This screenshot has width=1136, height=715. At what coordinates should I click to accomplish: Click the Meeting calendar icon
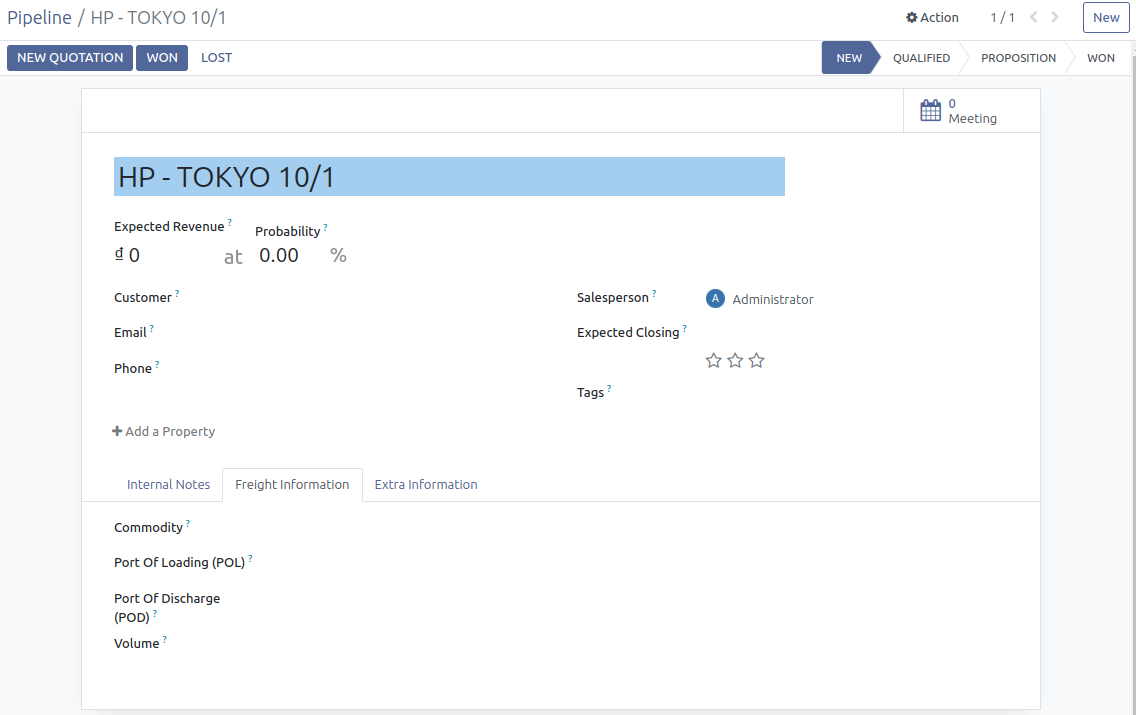(930, 111)
